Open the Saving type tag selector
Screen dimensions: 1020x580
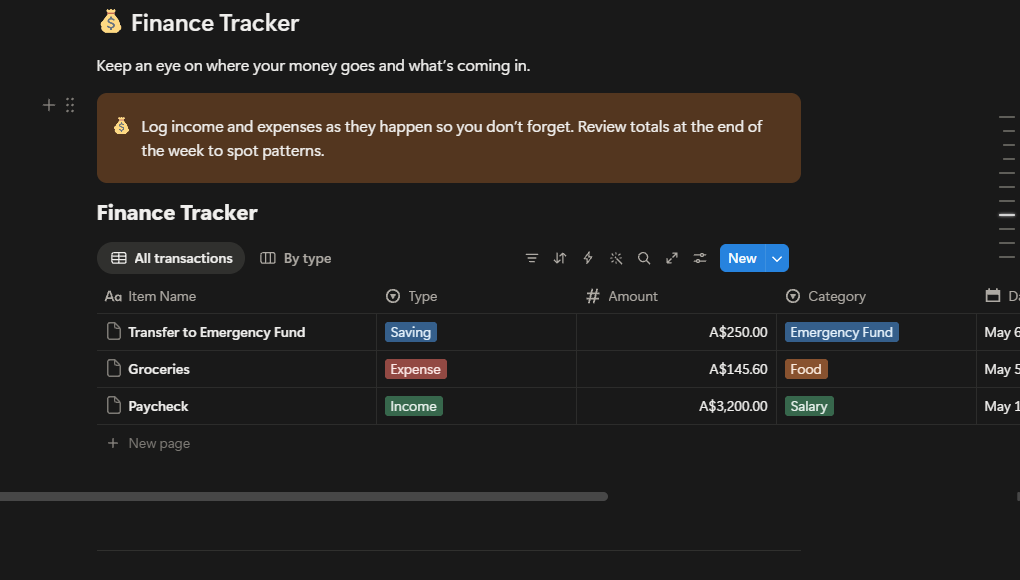(x=410, y=332)
